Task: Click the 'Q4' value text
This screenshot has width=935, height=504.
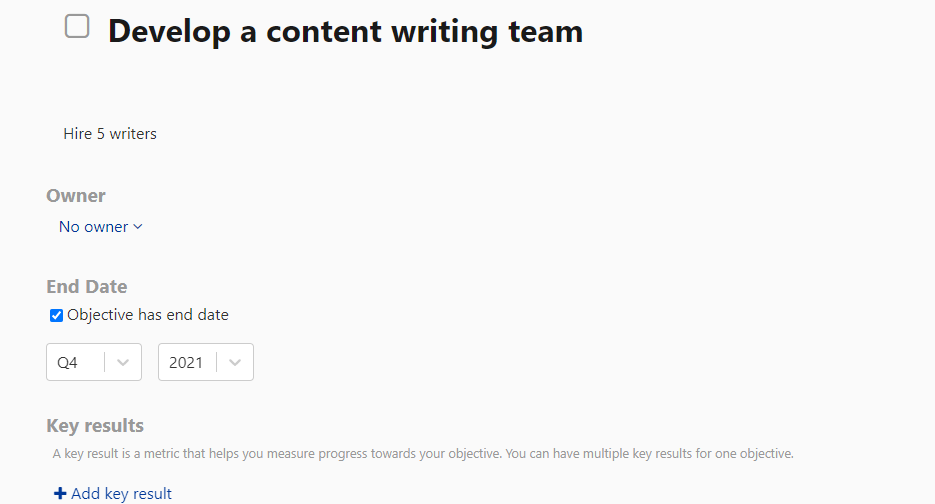Action: [67, 363]
